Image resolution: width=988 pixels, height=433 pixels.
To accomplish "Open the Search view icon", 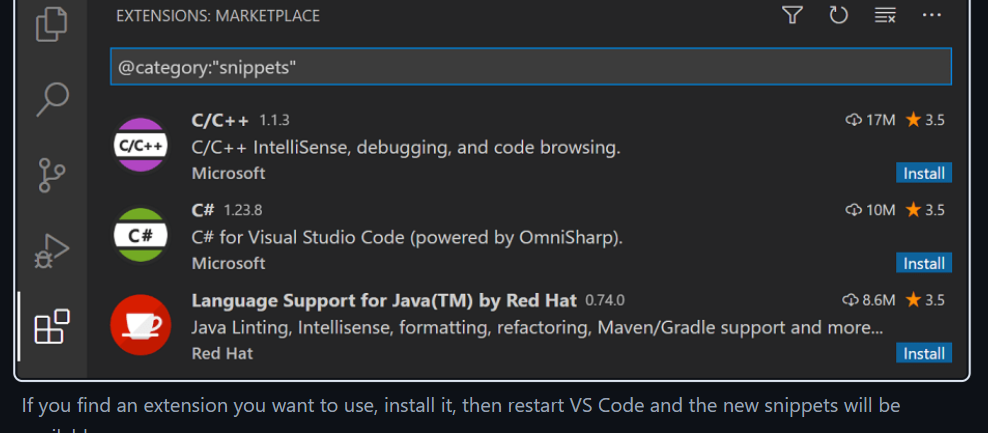I will (51, 99).
